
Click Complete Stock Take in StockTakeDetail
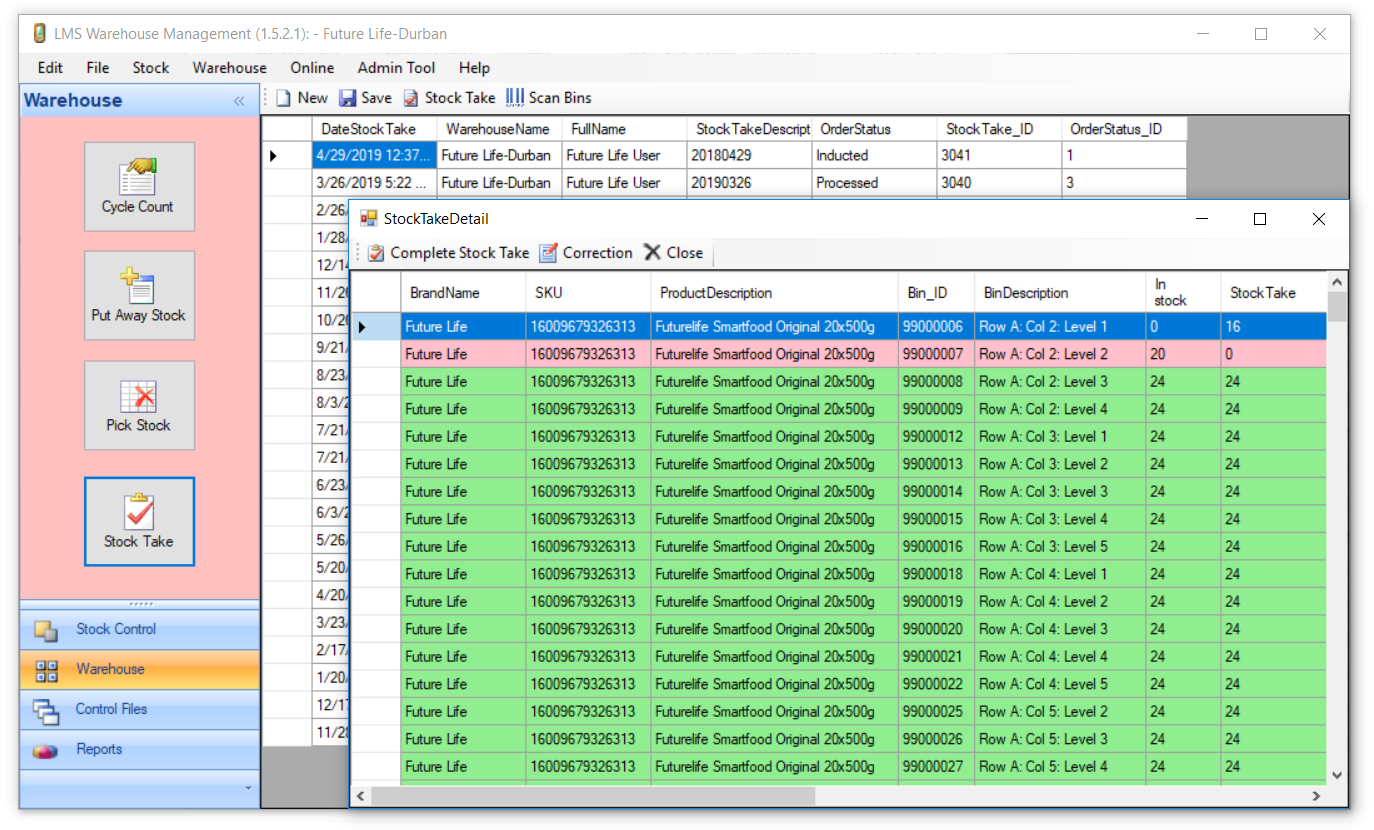pyautogui.click(x=448, y=253)
